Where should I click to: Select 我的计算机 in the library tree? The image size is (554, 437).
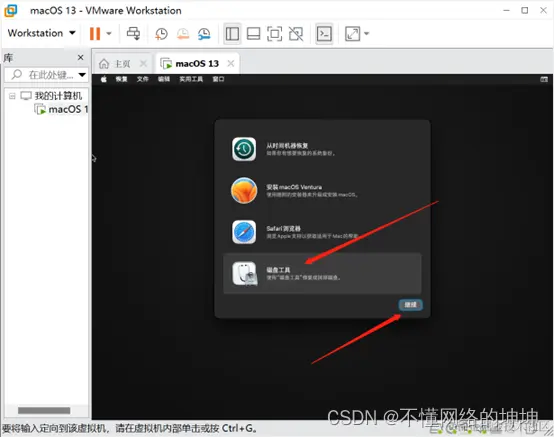click(51, 96)
